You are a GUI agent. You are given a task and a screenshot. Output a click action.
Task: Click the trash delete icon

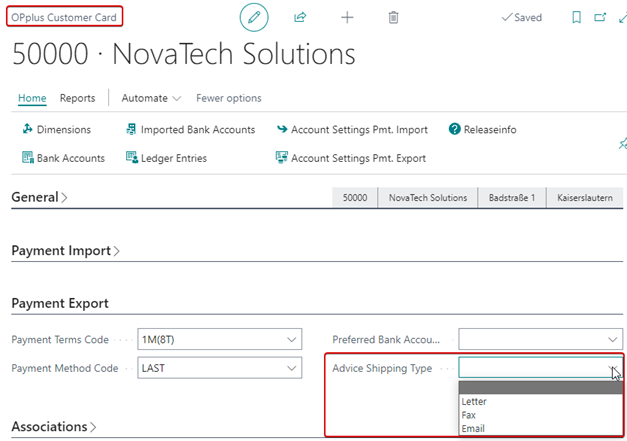pyautogui.click(x=394, y=18)
